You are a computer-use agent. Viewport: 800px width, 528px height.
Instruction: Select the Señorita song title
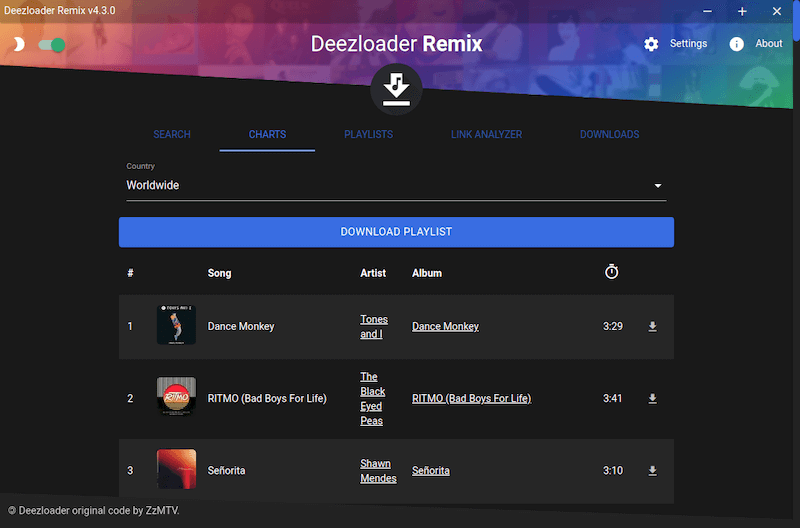[x=227, y=471]
